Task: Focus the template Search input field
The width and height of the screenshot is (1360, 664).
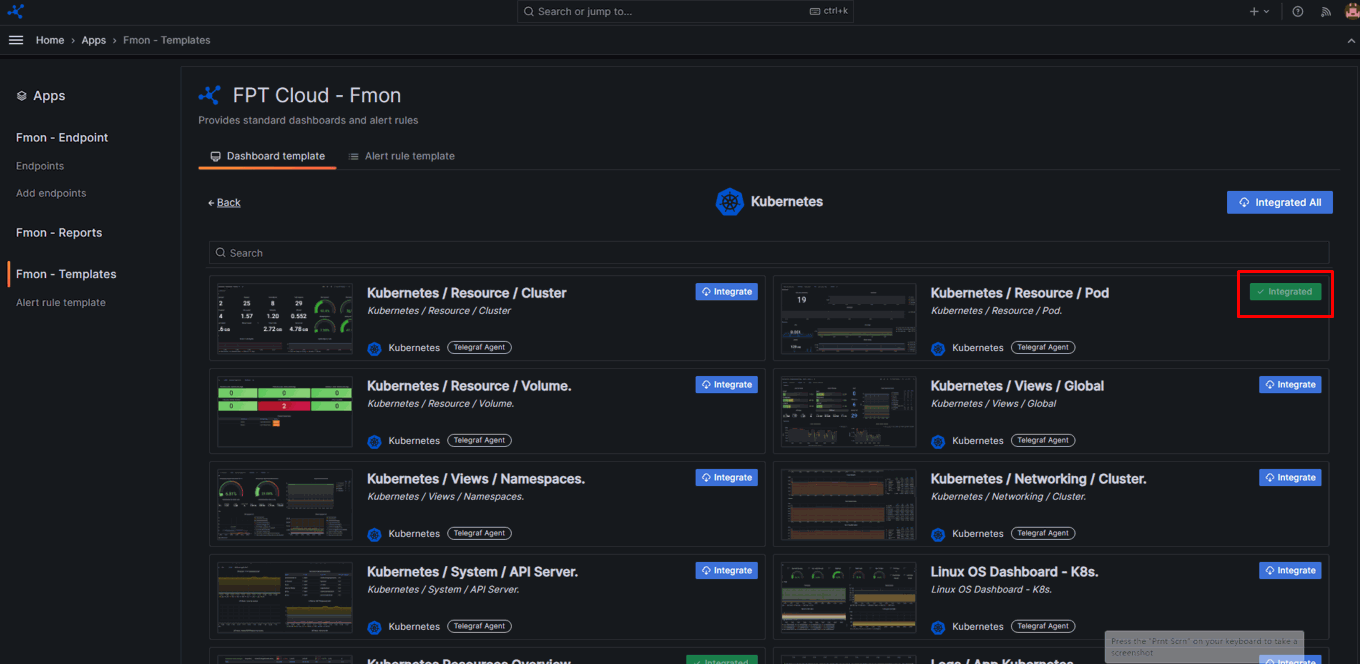Action: (769, 253)
